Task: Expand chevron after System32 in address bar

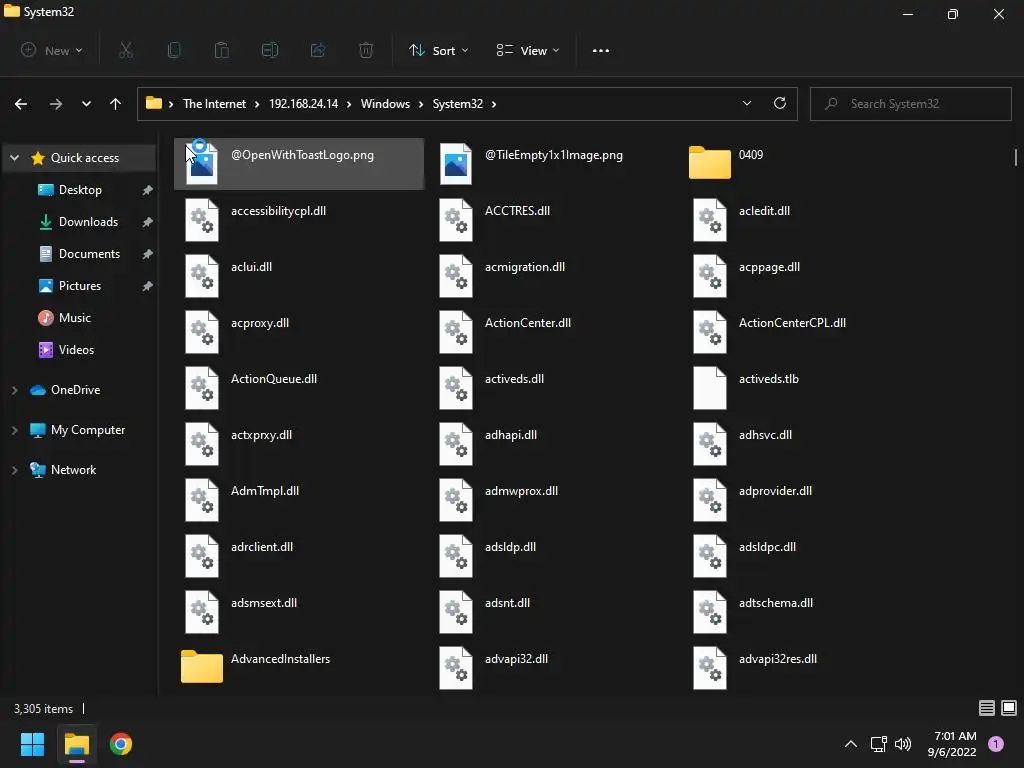Action: coord(494,104)
